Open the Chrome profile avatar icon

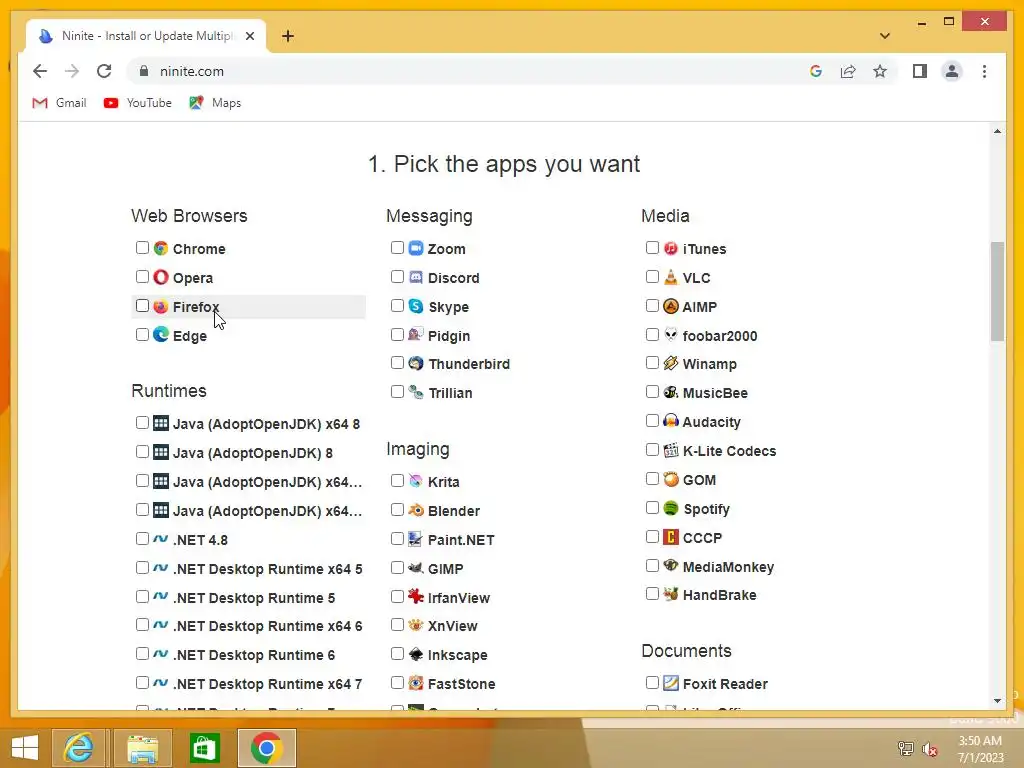(x=952, y=71)
